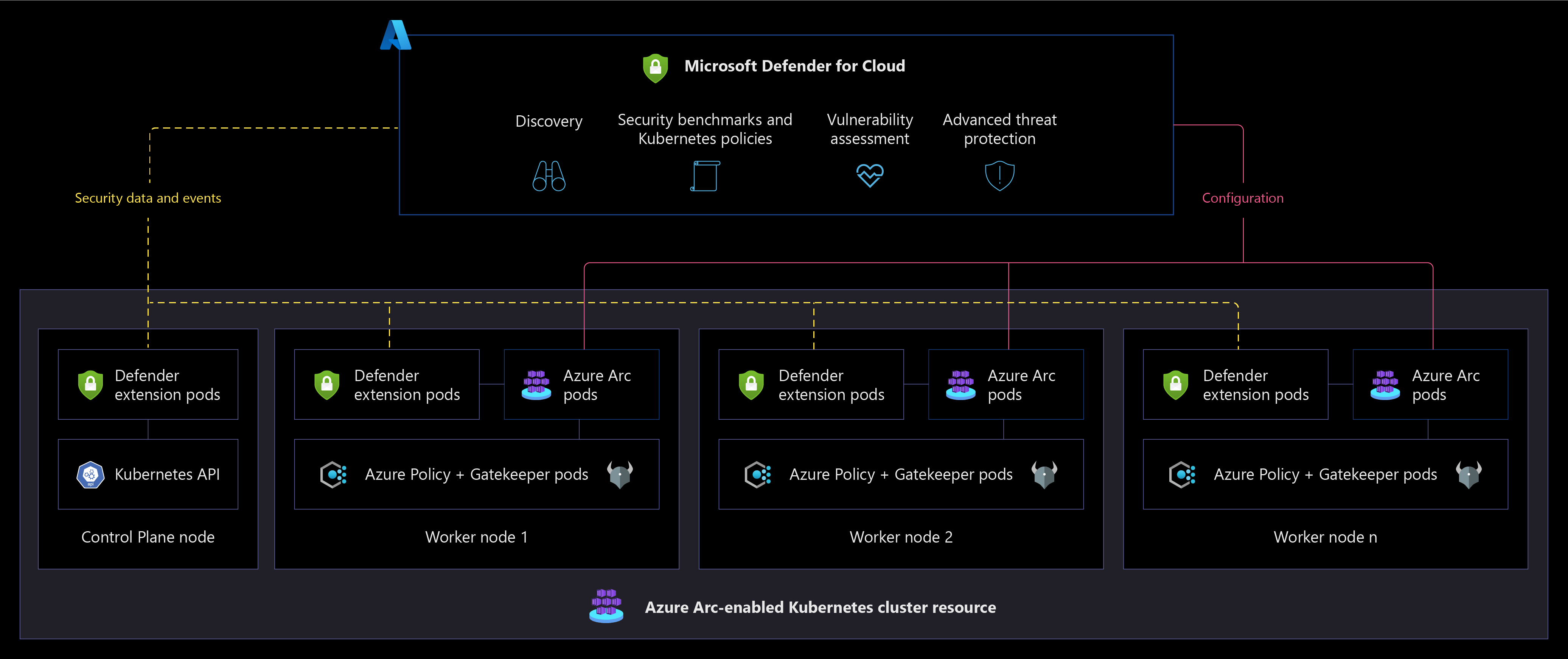Click the yellow Security data and events label
The height and width of the screenshot is (659, 1568).
coord(148,198)
